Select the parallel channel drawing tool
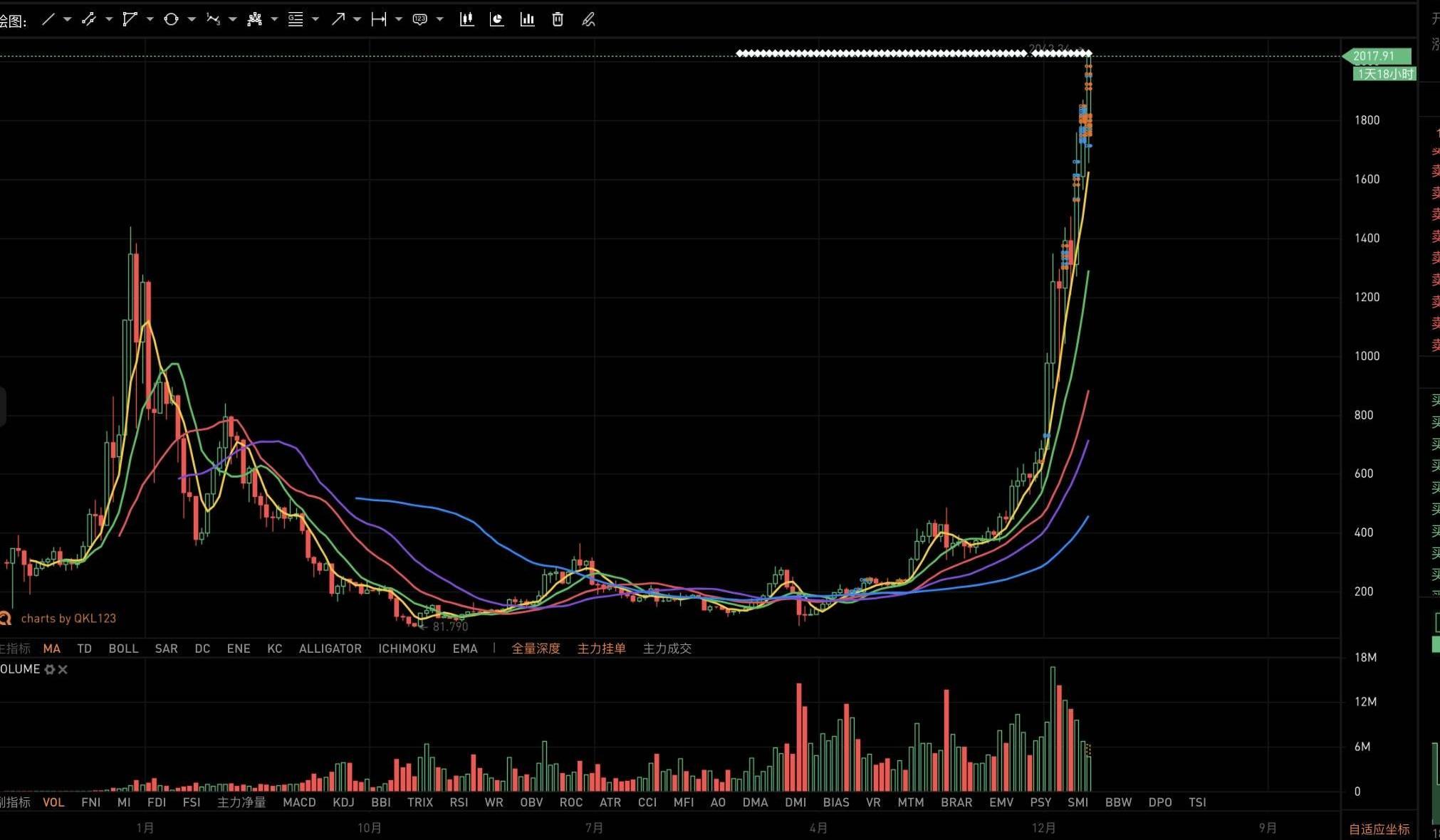 pyautogui.click(x=89, y=20)
